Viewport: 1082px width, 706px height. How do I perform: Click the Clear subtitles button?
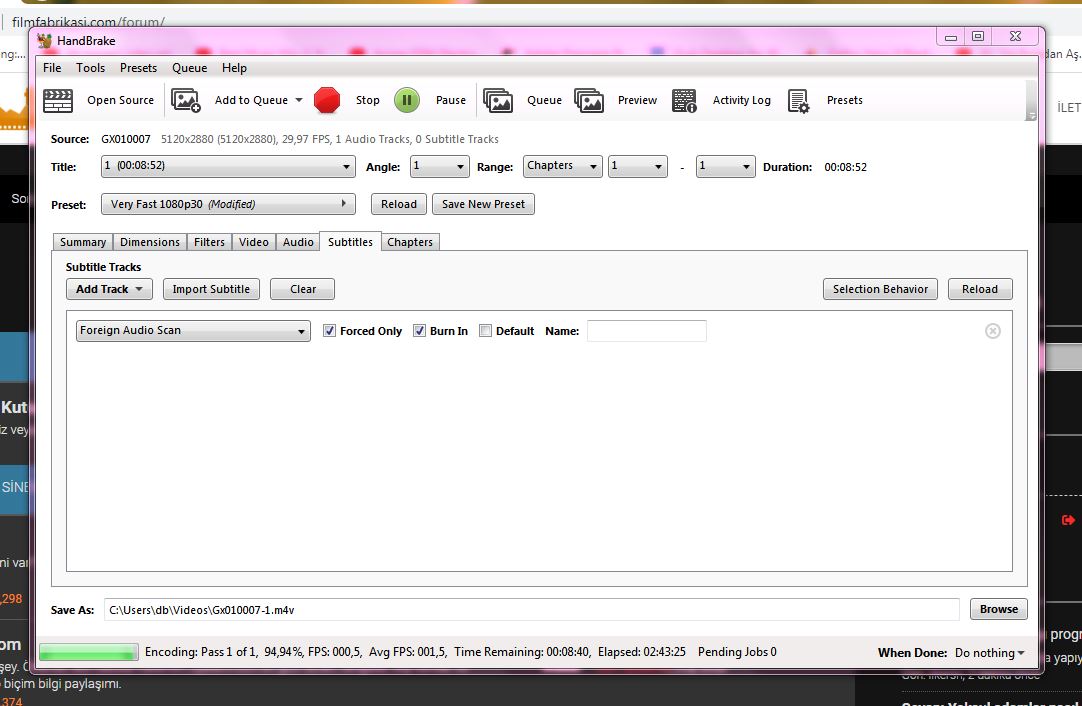302,289
